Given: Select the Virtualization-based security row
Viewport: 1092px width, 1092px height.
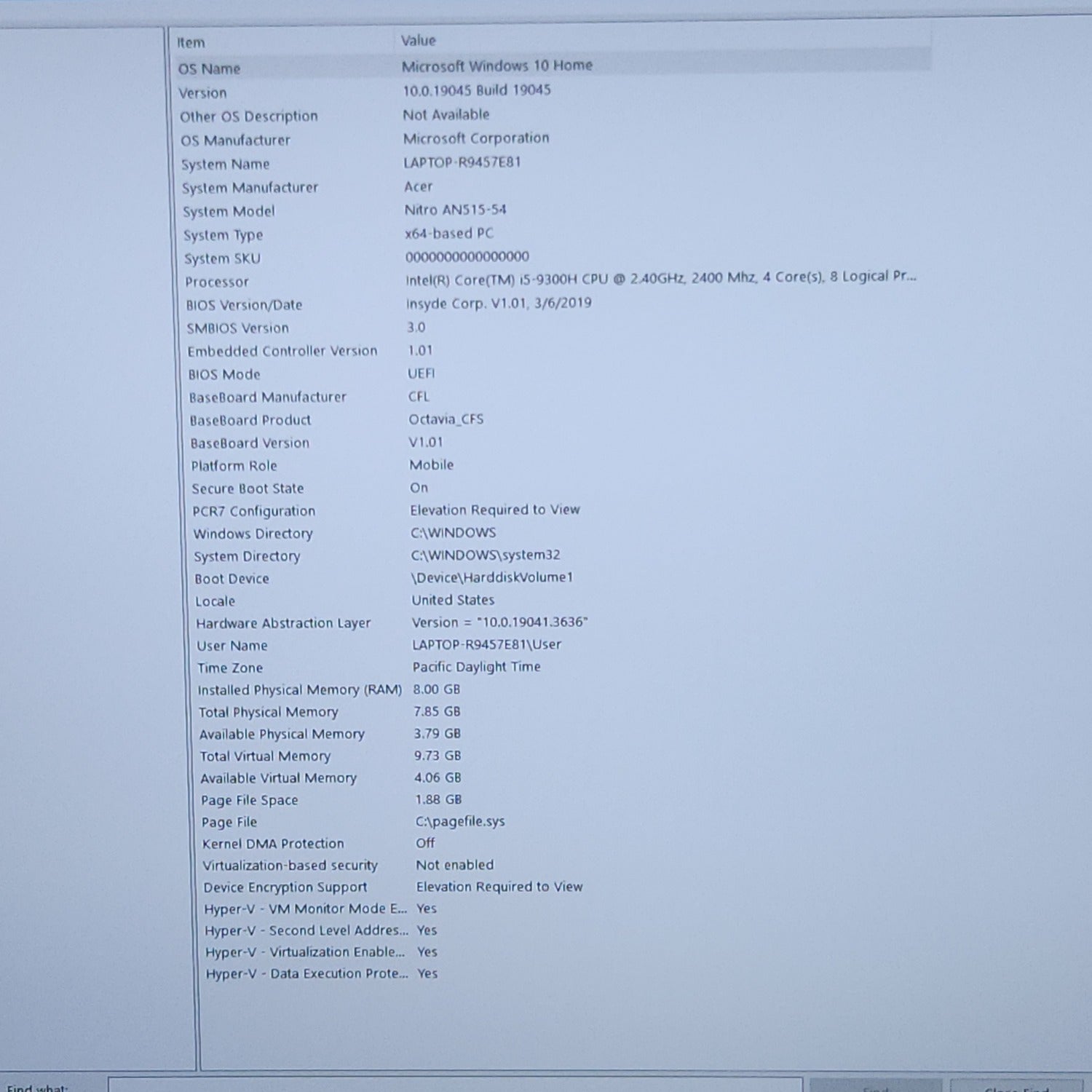Looking at the screenshot, I should (290, 866).
